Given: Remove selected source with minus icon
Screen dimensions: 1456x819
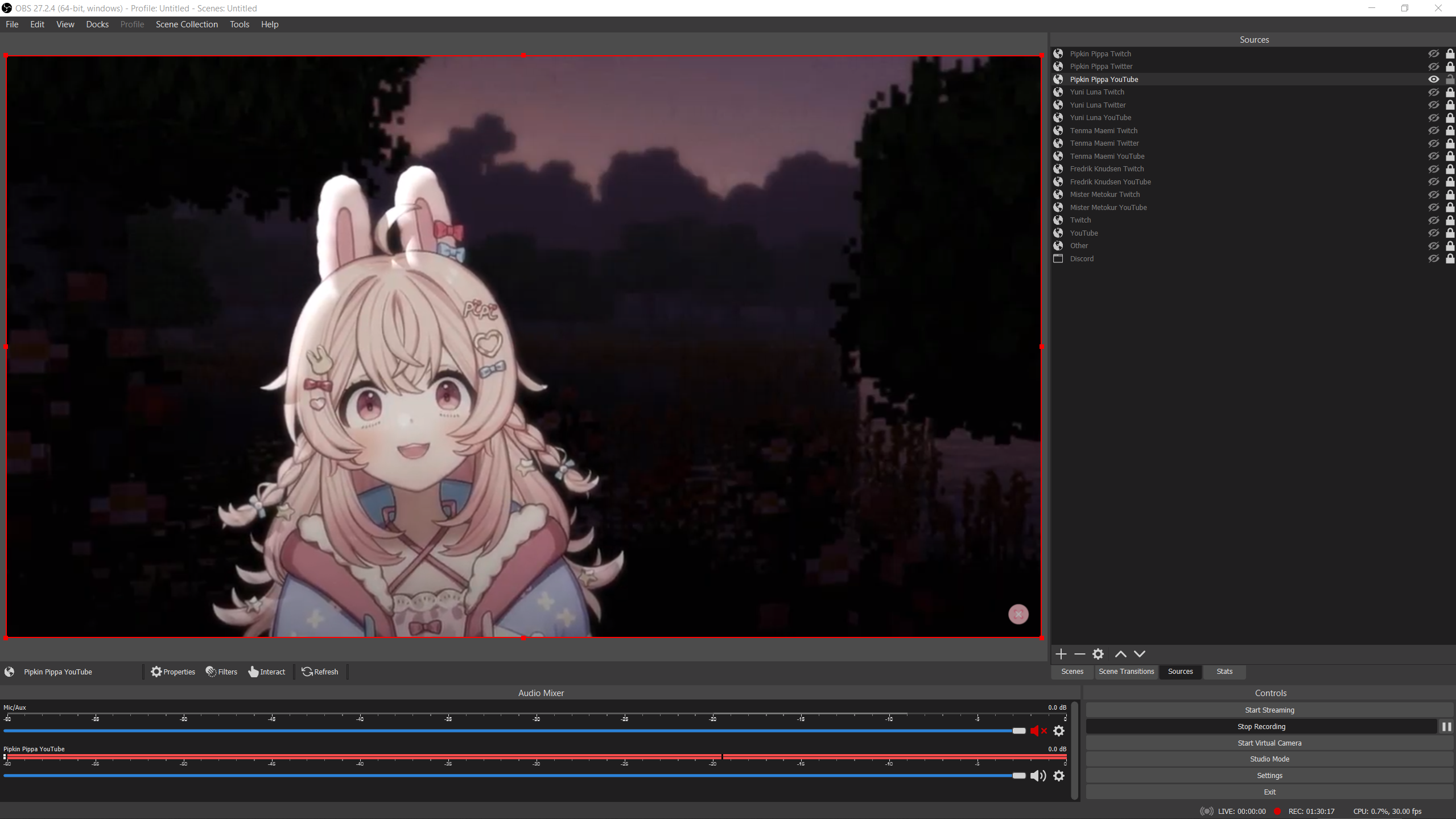Looking at the screenshot, I should tap(1079, 654).
